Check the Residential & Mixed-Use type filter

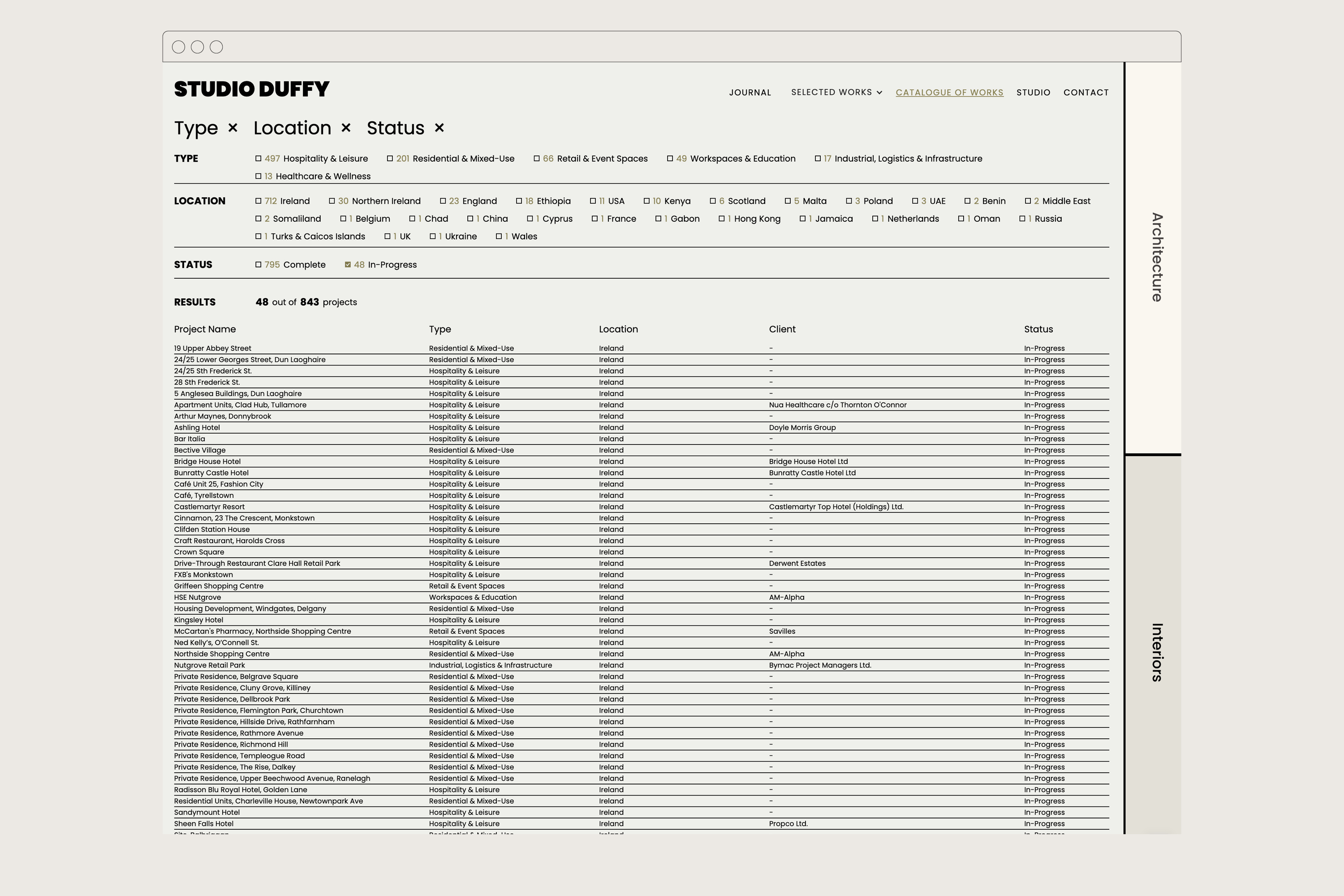(x=390, y=159)
